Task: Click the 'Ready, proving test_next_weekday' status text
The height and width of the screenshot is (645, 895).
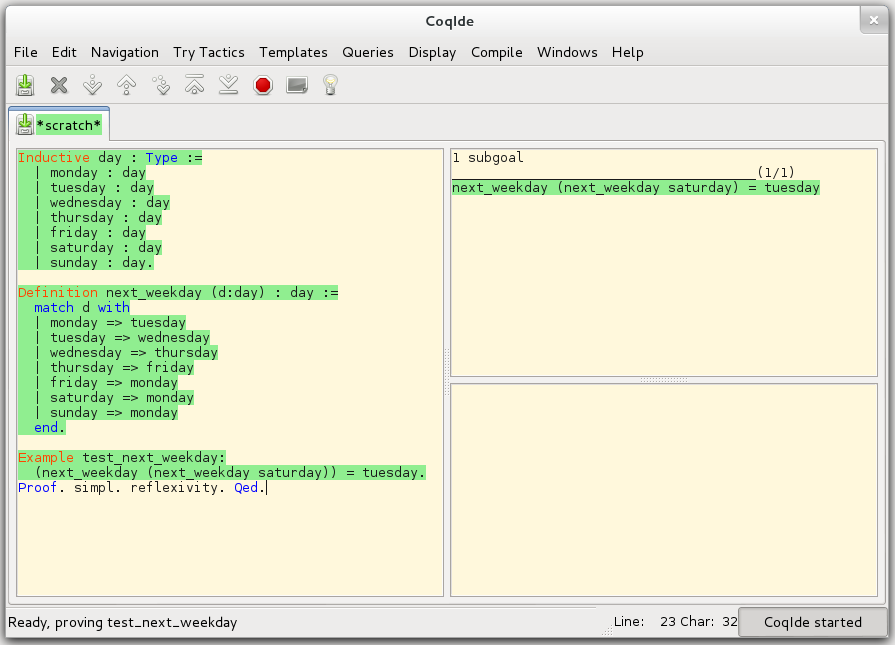Action: [x=123, y=622]
